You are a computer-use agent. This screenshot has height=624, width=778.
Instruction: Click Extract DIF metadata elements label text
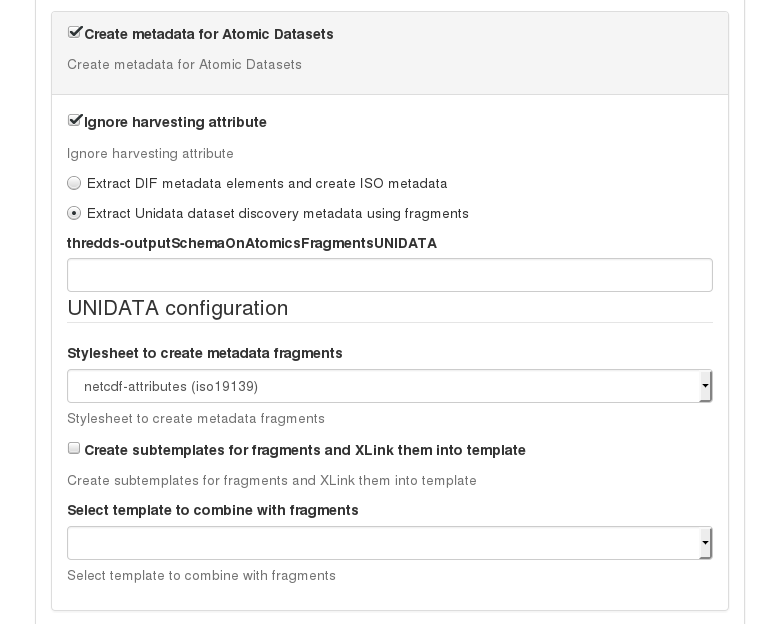pos(267,184)
